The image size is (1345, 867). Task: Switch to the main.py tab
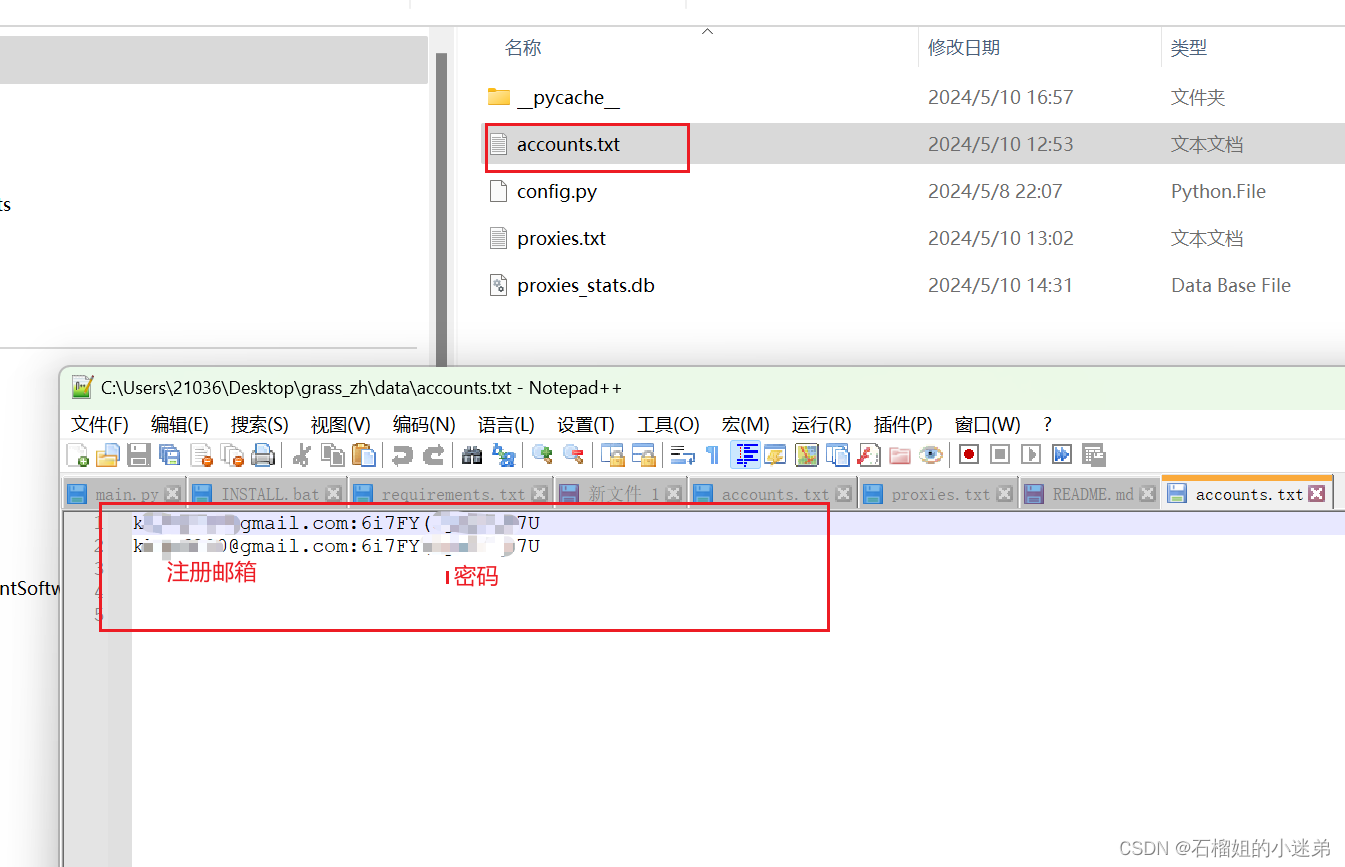pos(125,494)
